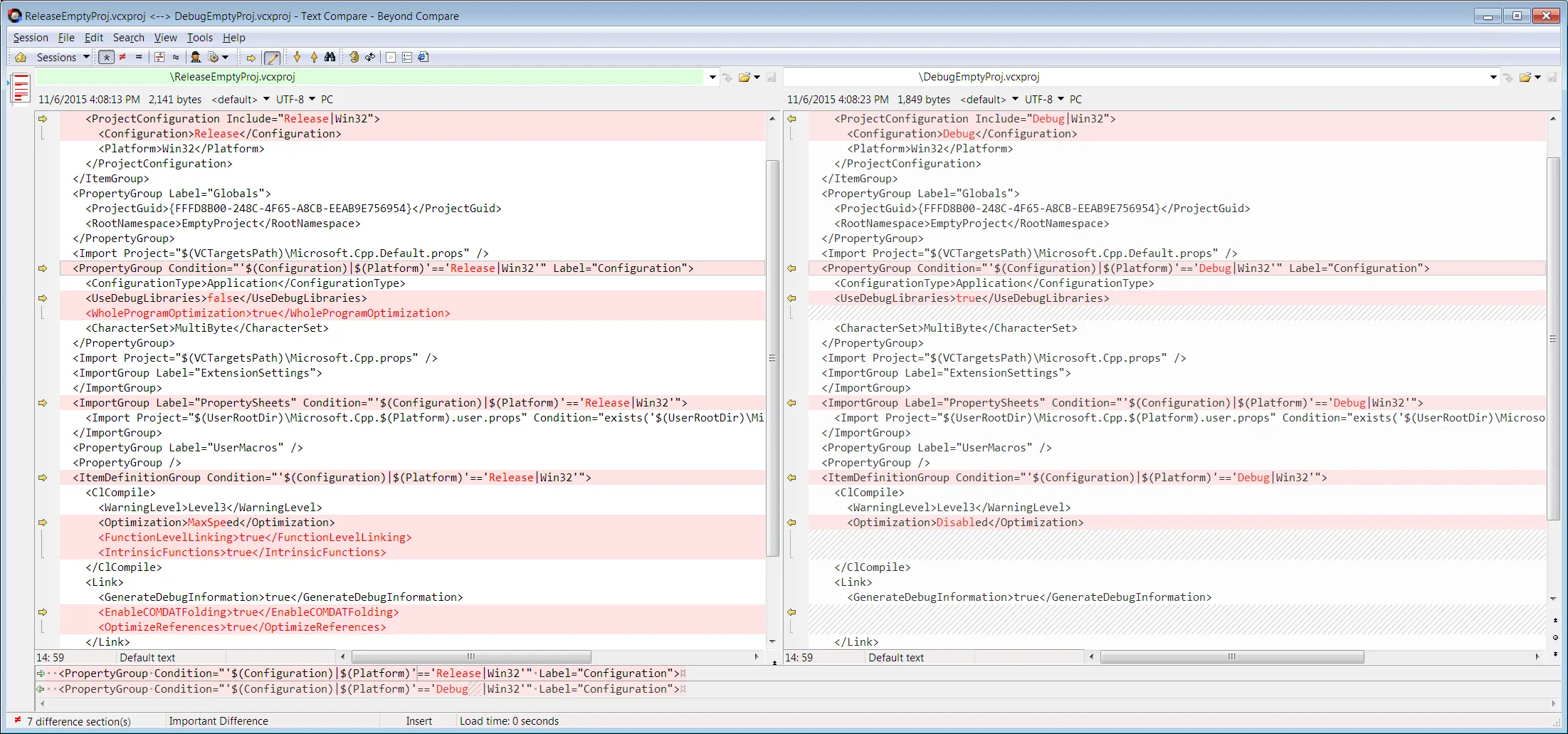Click the "2,141 bytes" file size

[x=175, y=100]
